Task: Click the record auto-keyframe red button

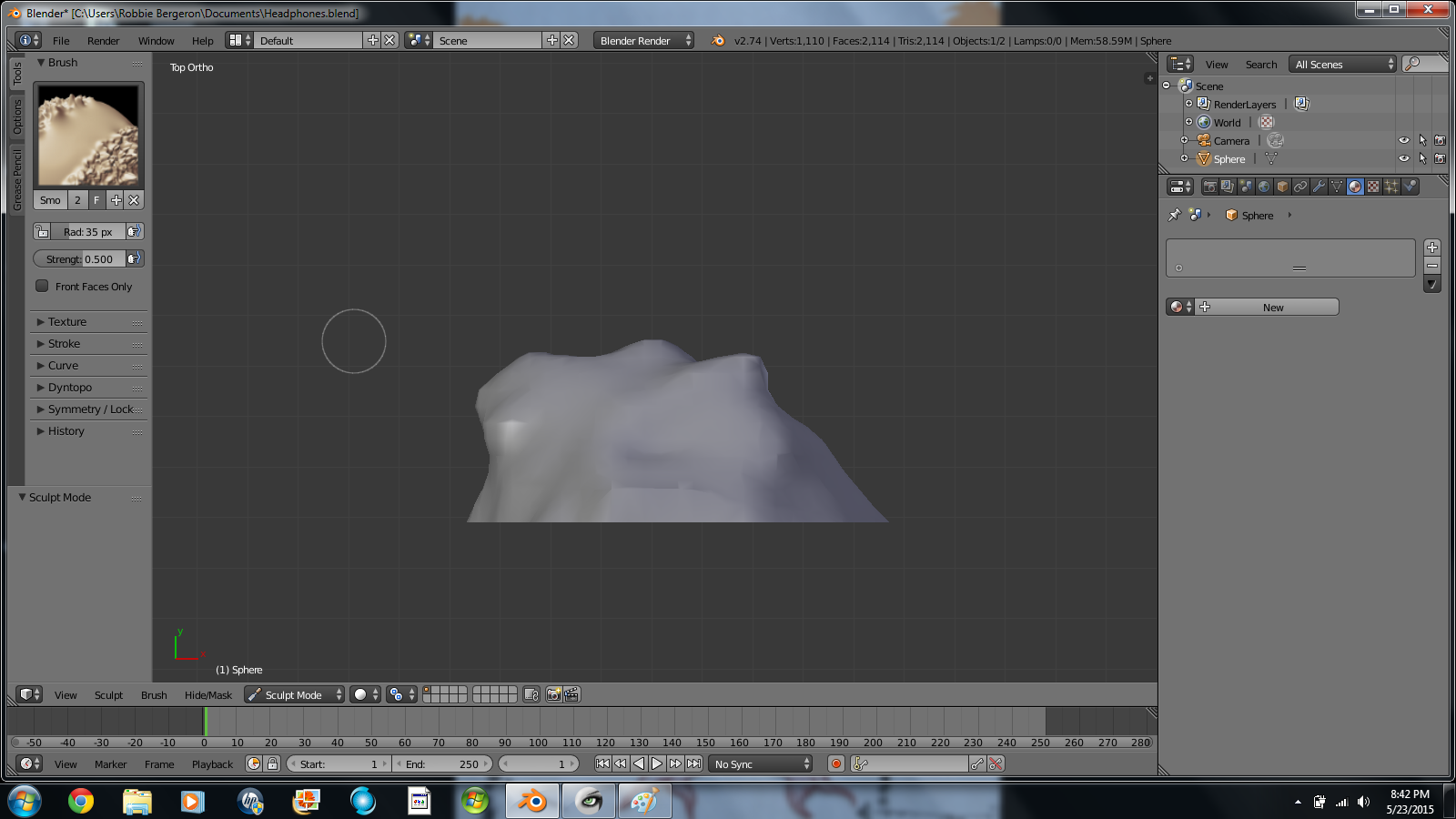Action: click(x=836, y=764)
